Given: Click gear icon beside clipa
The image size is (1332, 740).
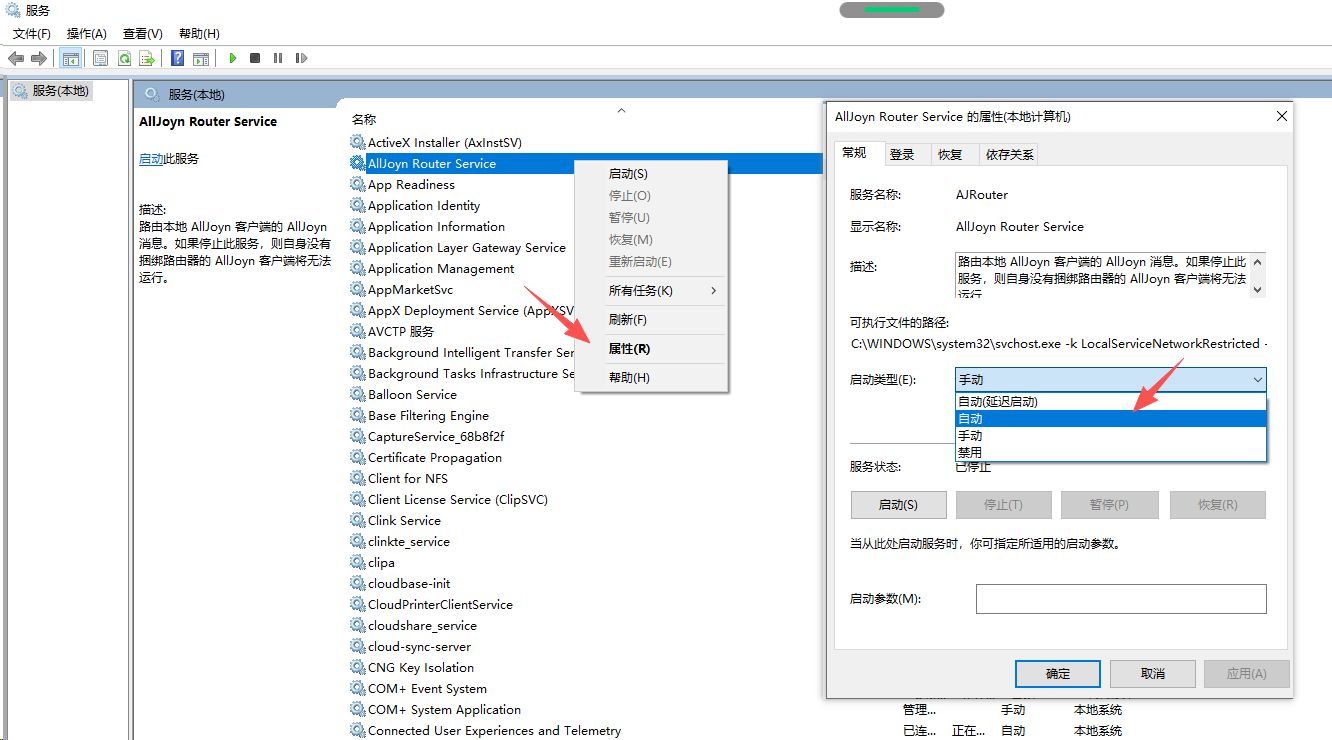Looking at the screenshot, I should [358, 562].
